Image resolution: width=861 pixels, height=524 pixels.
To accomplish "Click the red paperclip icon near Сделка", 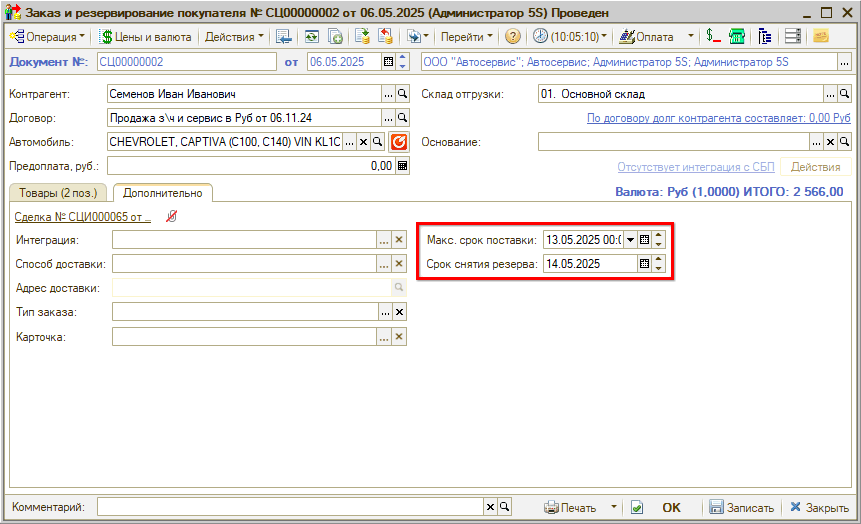I will [x=171, y=217].
